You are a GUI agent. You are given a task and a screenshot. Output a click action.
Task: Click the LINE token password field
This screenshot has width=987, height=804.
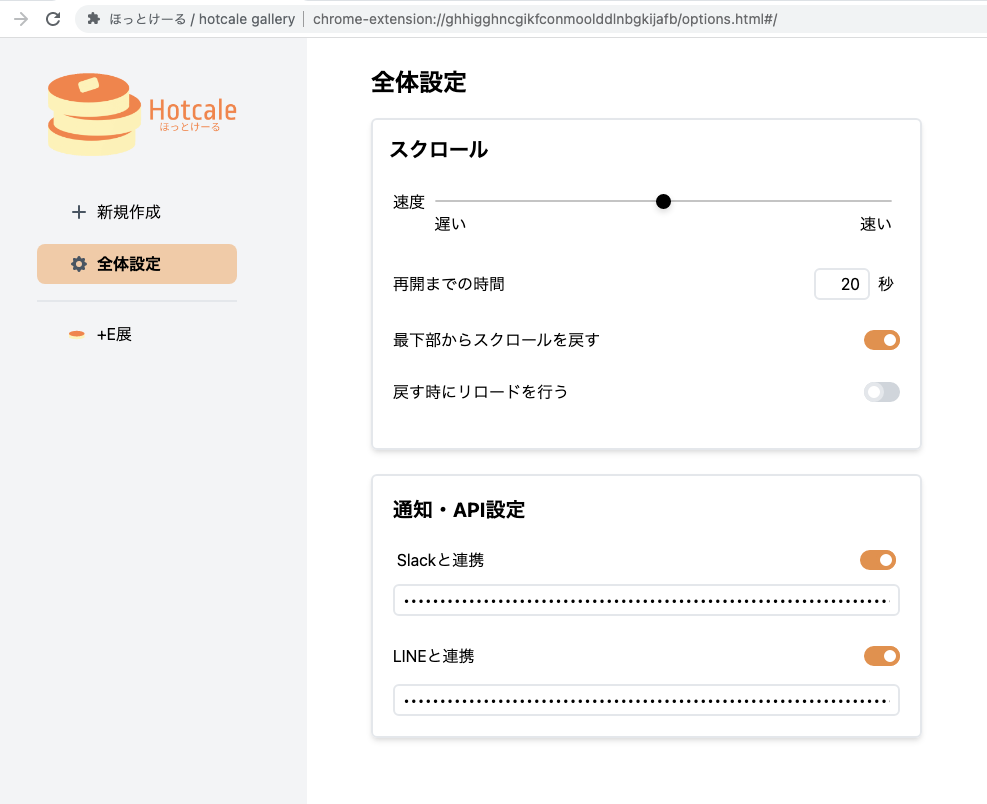coord(646,701)
